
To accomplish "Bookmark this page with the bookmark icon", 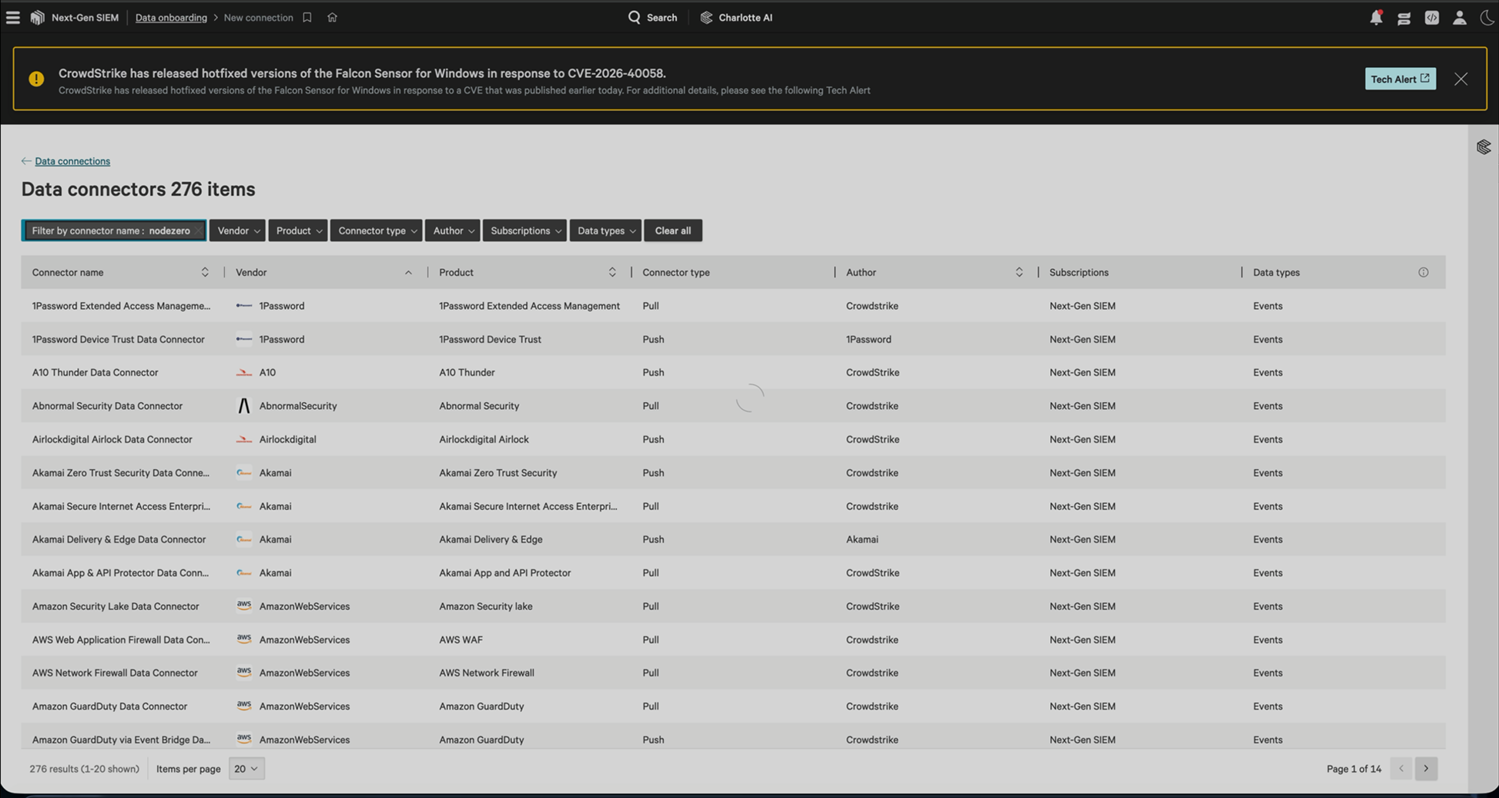I will coord(307,17).
